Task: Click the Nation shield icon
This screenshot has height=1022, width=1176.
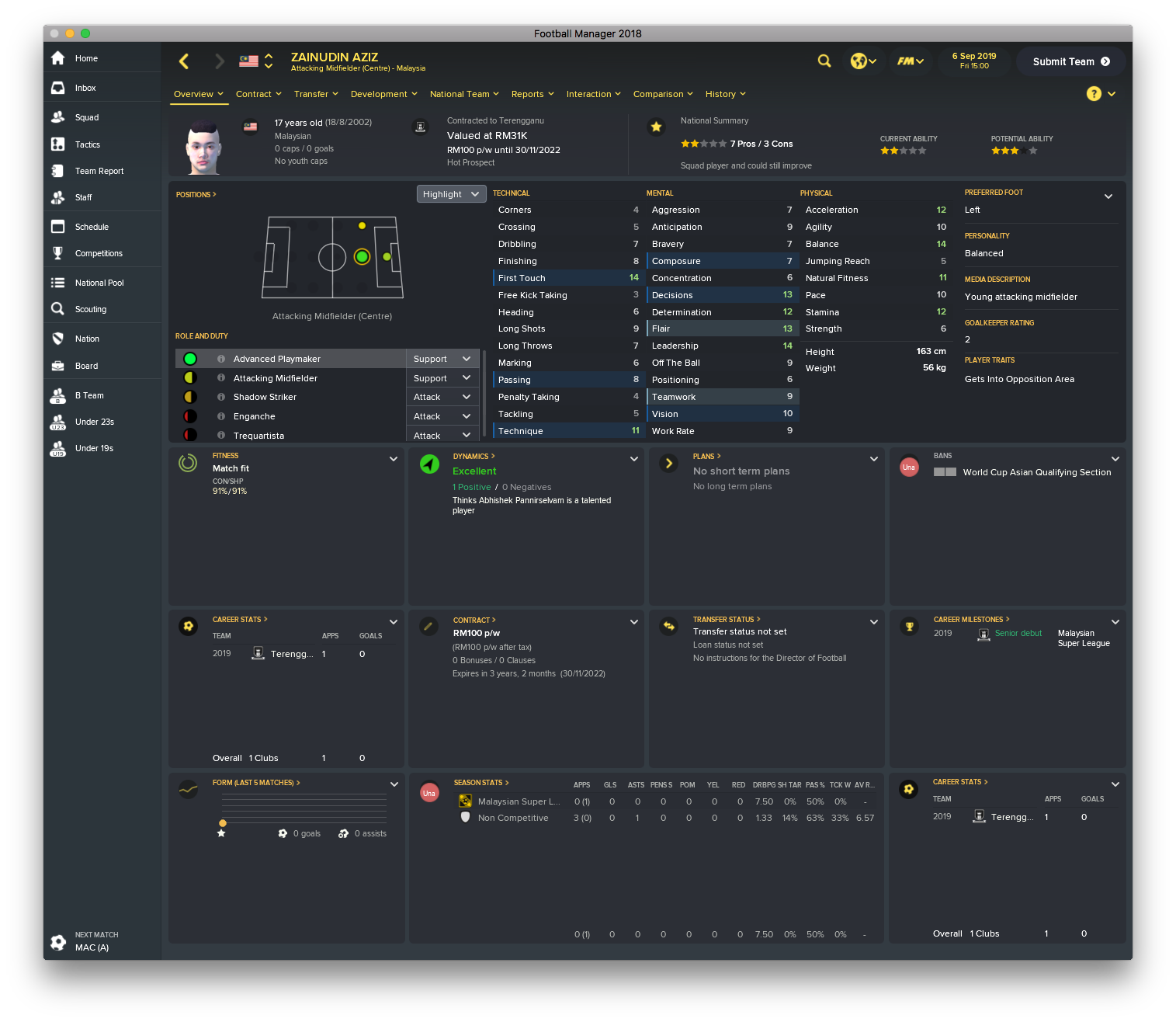Action: tap(57, 339)
